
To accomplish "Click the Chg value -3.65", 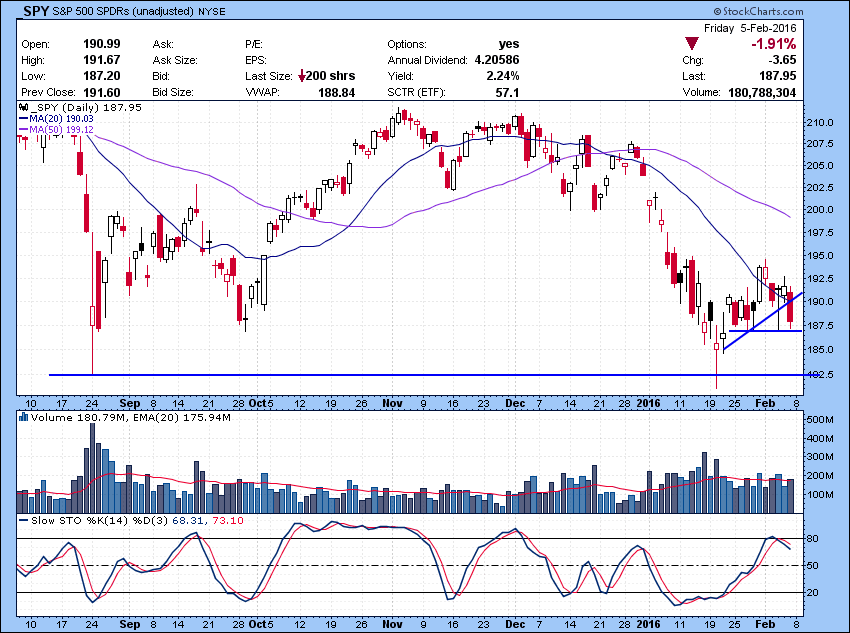I will 782,60.
